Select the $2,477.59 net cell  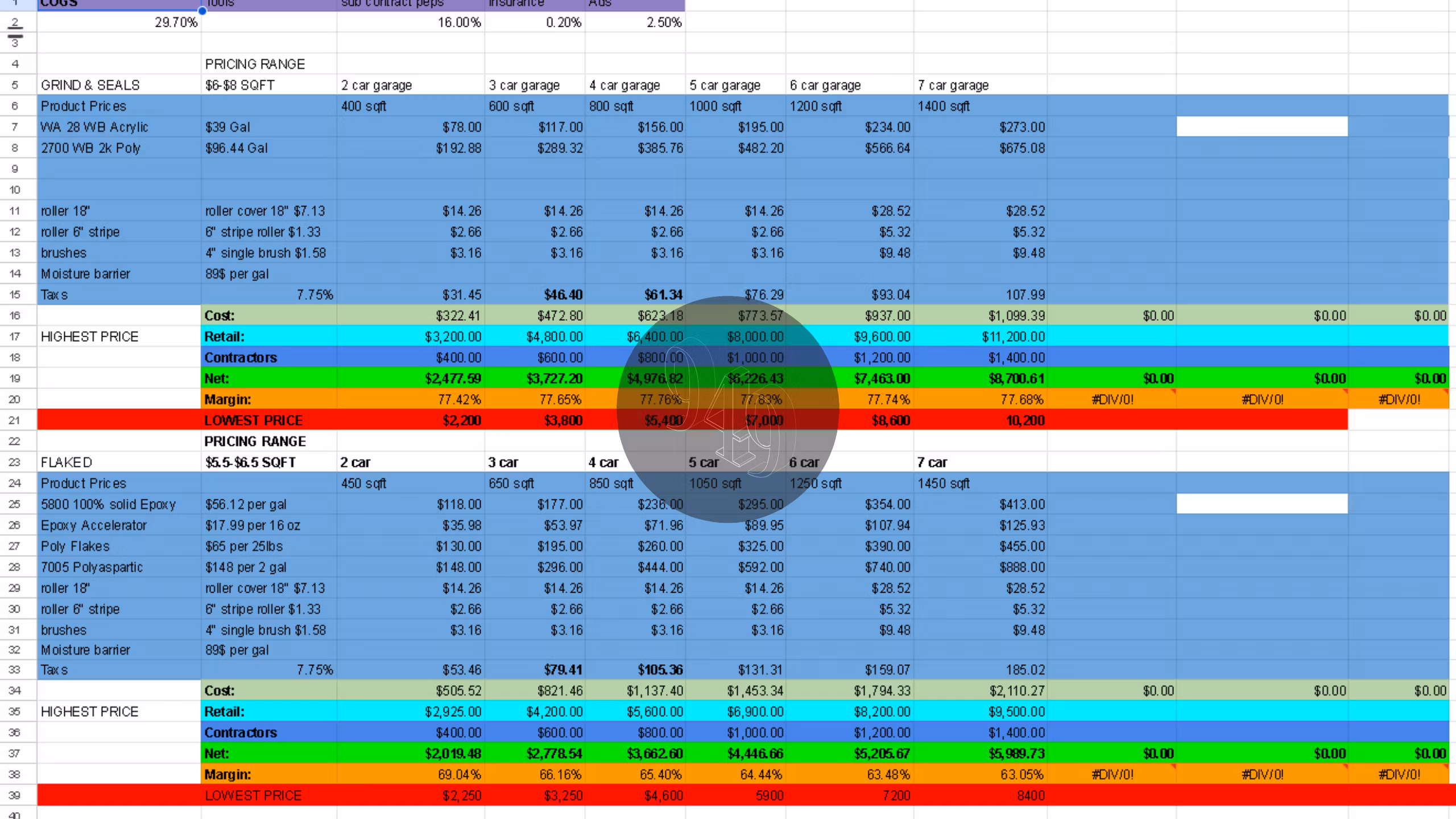point(411,379)
